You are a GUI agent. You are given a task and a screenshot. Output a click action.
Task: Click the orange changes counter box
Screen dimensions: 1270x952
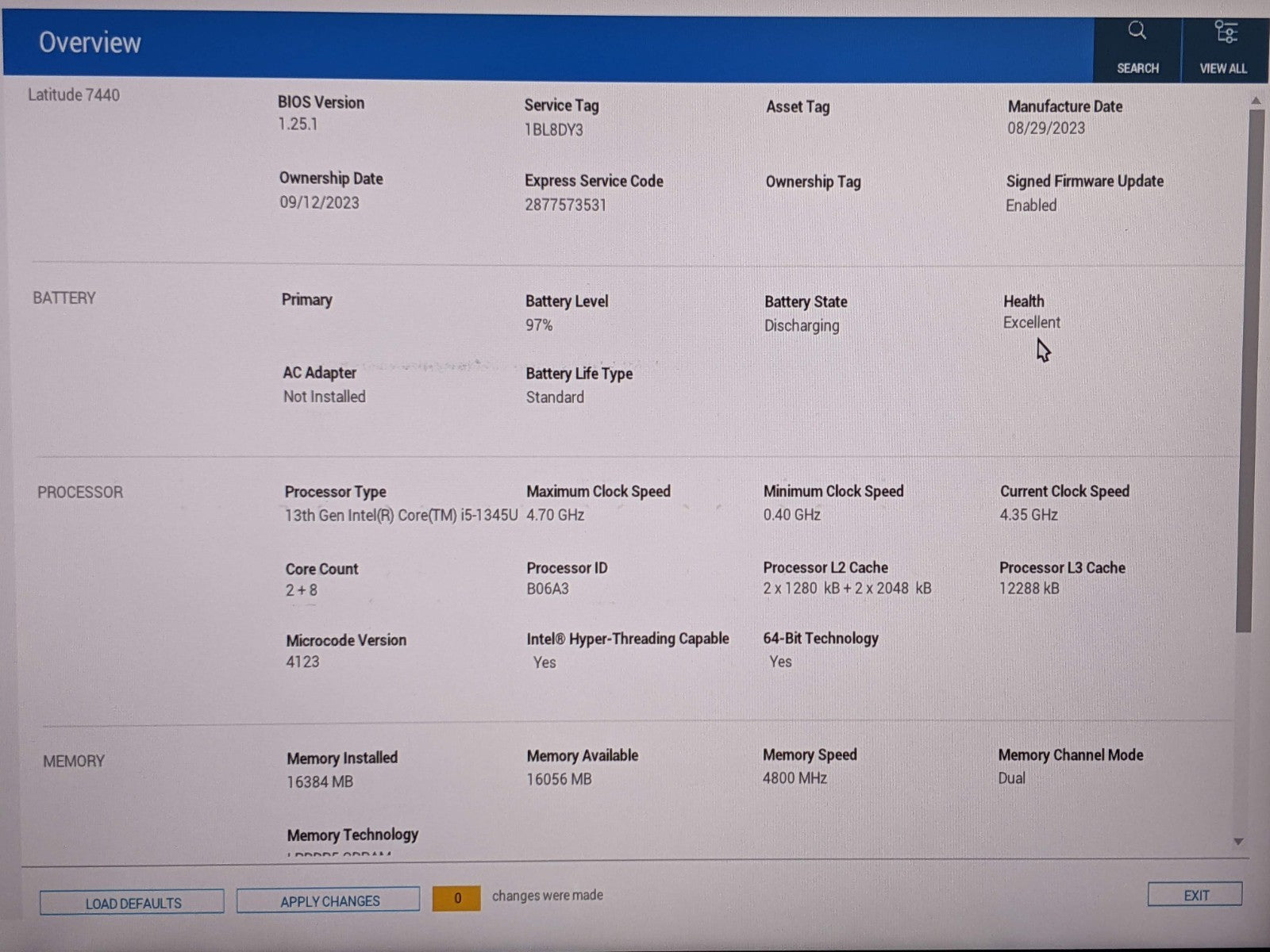456,898
